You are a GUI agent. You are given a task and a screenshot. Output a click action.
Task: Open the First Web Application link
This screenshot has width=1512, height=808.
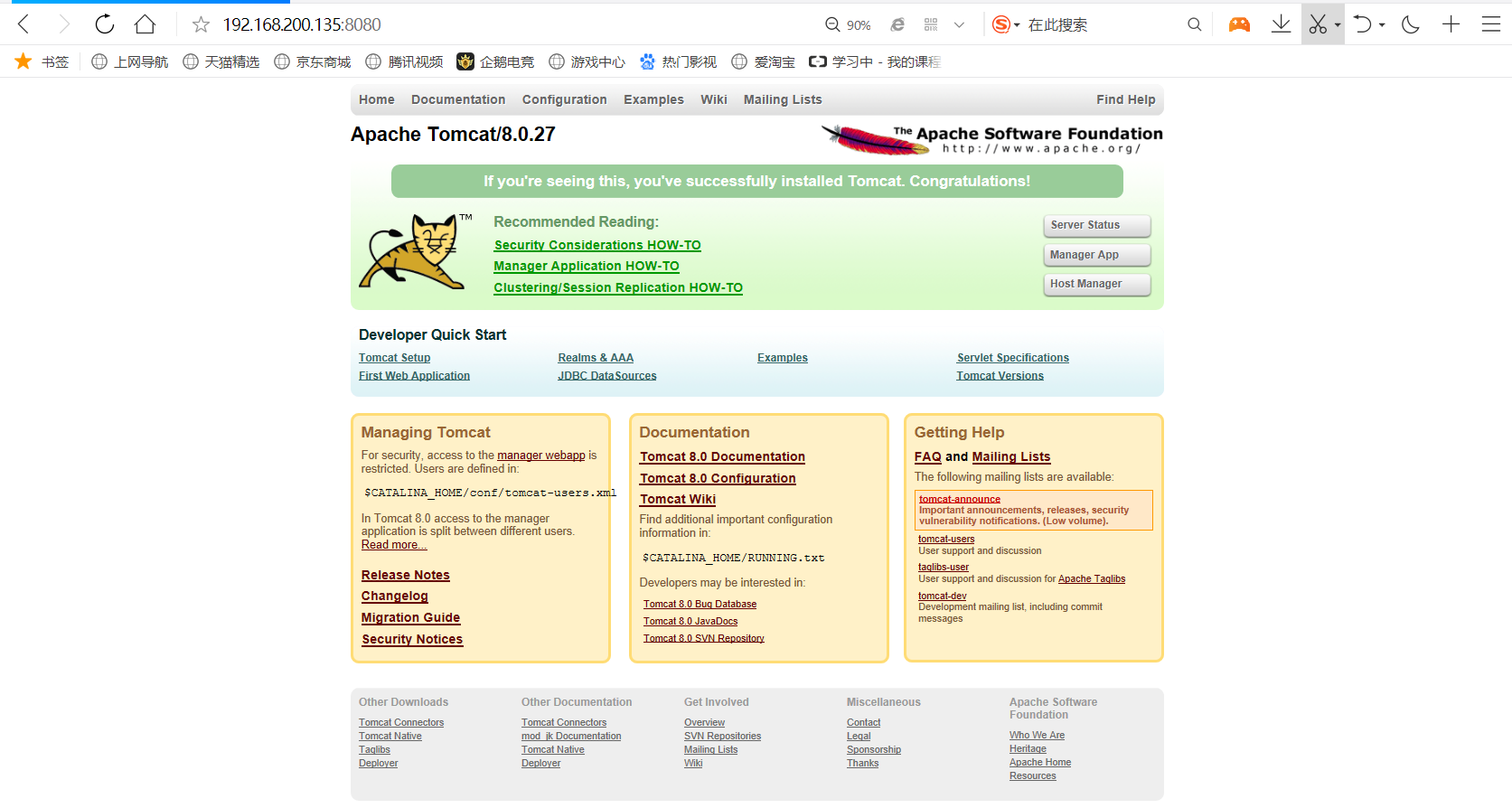[414, 376]
